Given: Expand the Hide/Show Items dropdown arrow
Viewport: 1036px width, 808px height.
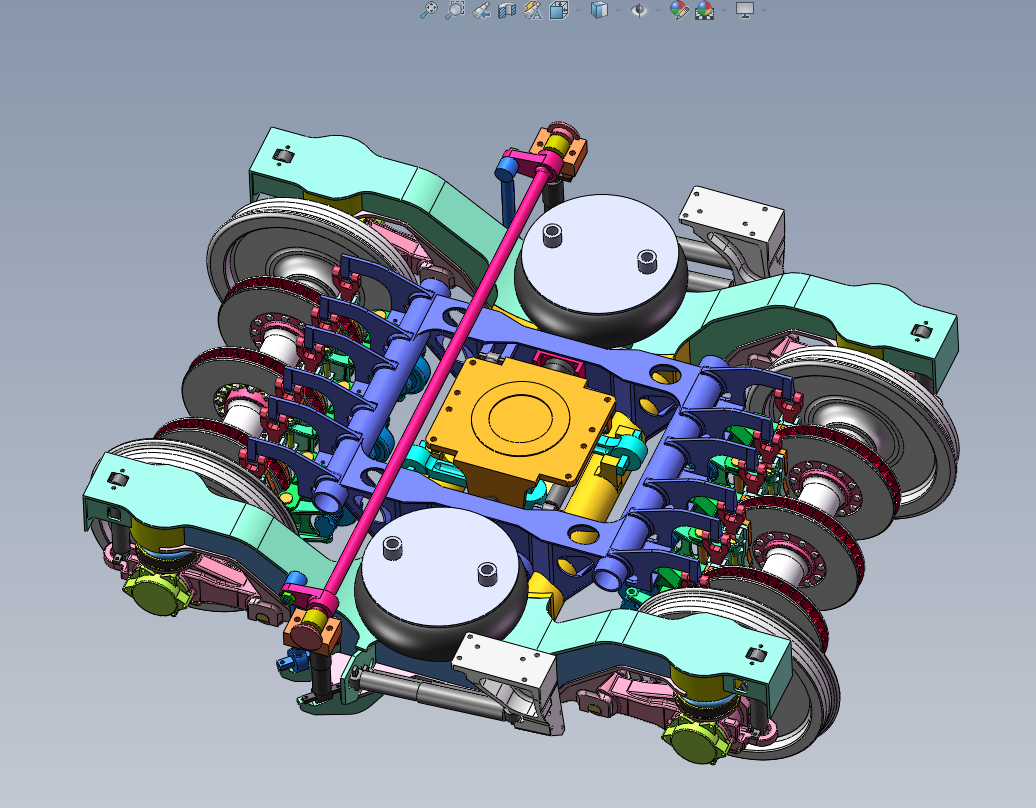Looking at the screenshot, I should click(659, 10).
